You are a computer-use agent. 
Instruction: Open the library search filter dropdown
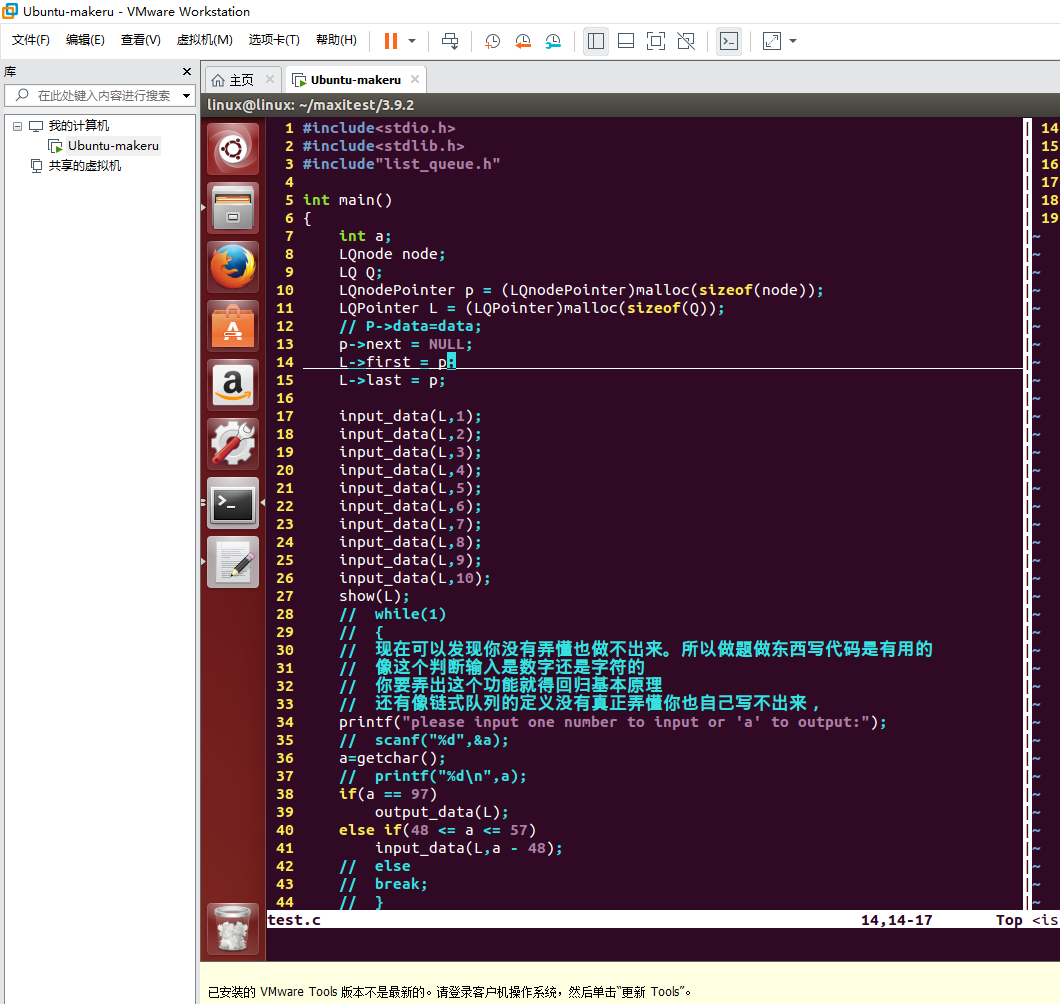tap(186, 96)
